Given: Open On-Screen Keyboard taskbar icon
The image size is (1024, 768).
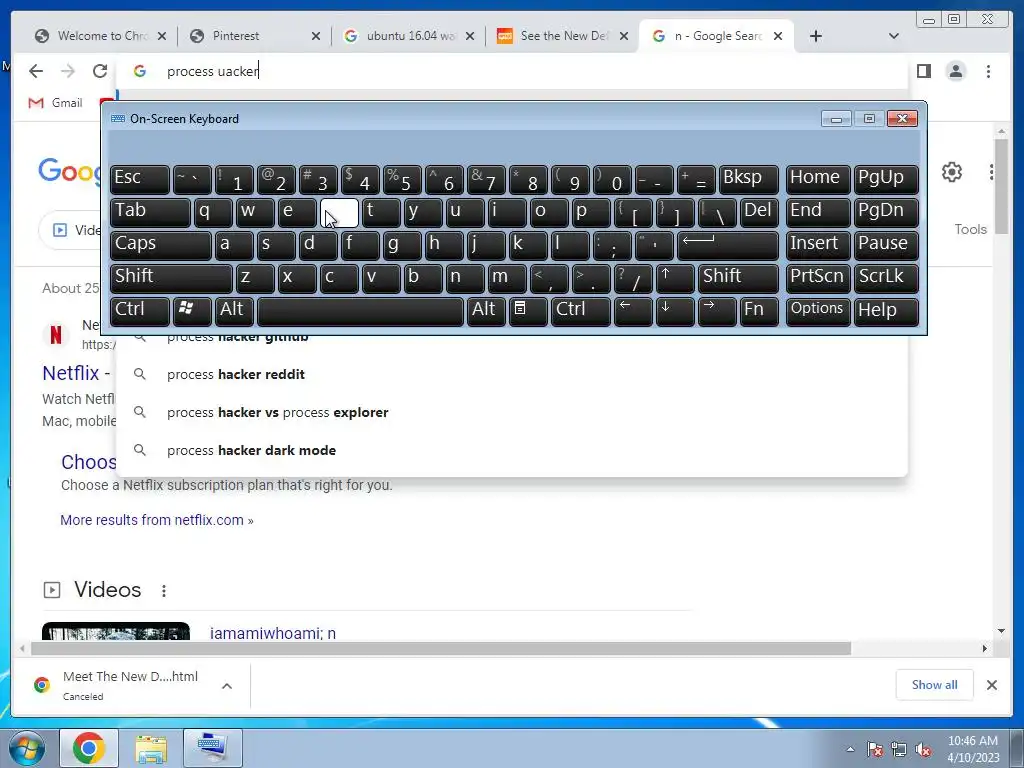Looking at the screenshot, I should click(212, 748).
